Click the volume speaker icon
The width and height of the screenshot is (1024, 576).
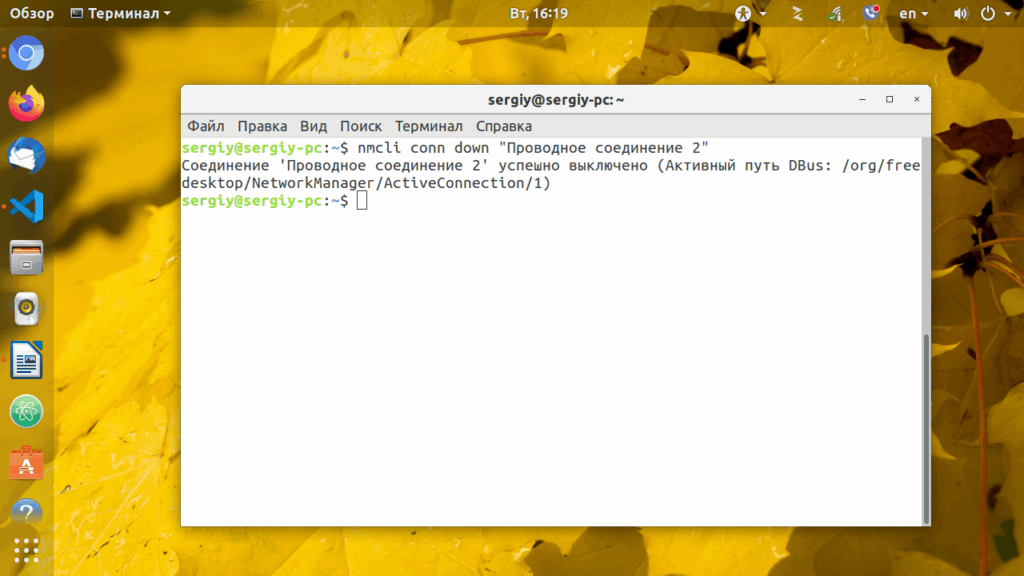tap(960, 13)
